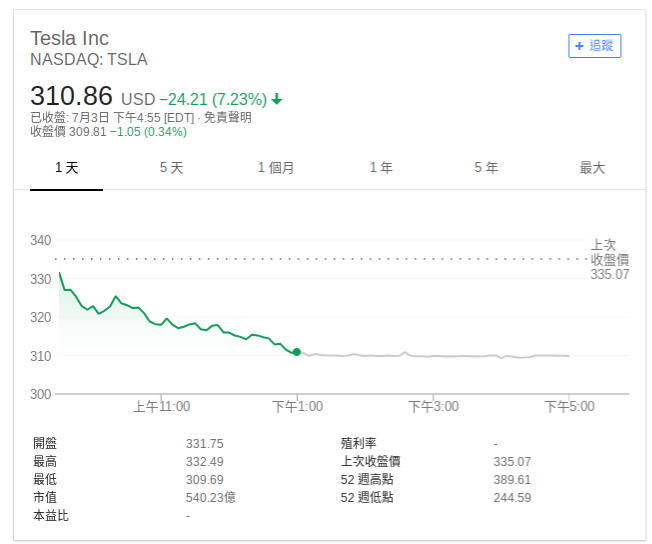Click the 52 週高點 value 389.61
This screenshot has width=652, height=544.
[512, 480]
